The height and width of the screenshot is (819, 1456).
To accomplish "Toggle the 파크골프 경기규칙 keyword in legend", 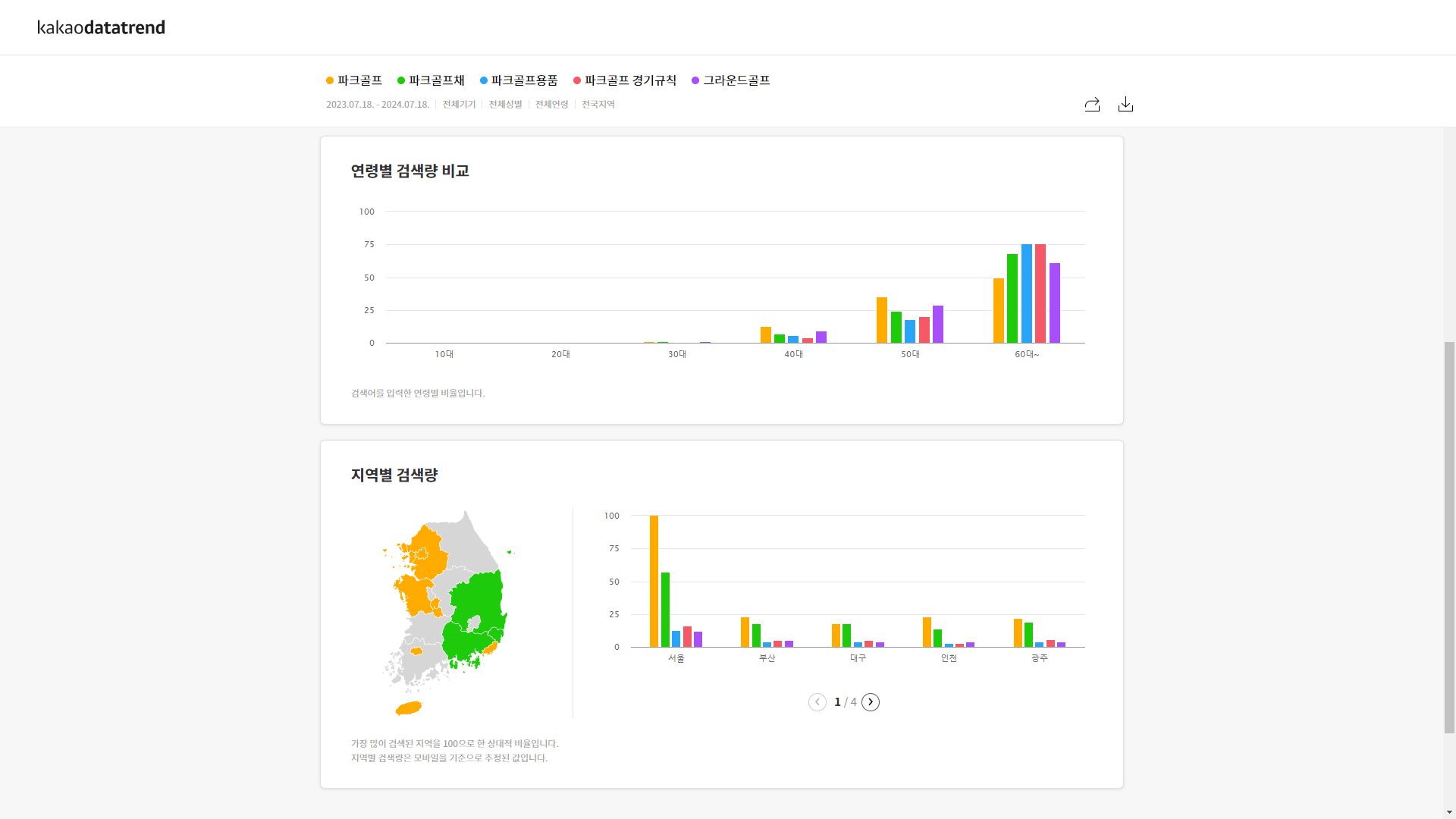I will (x=629, y=80).
